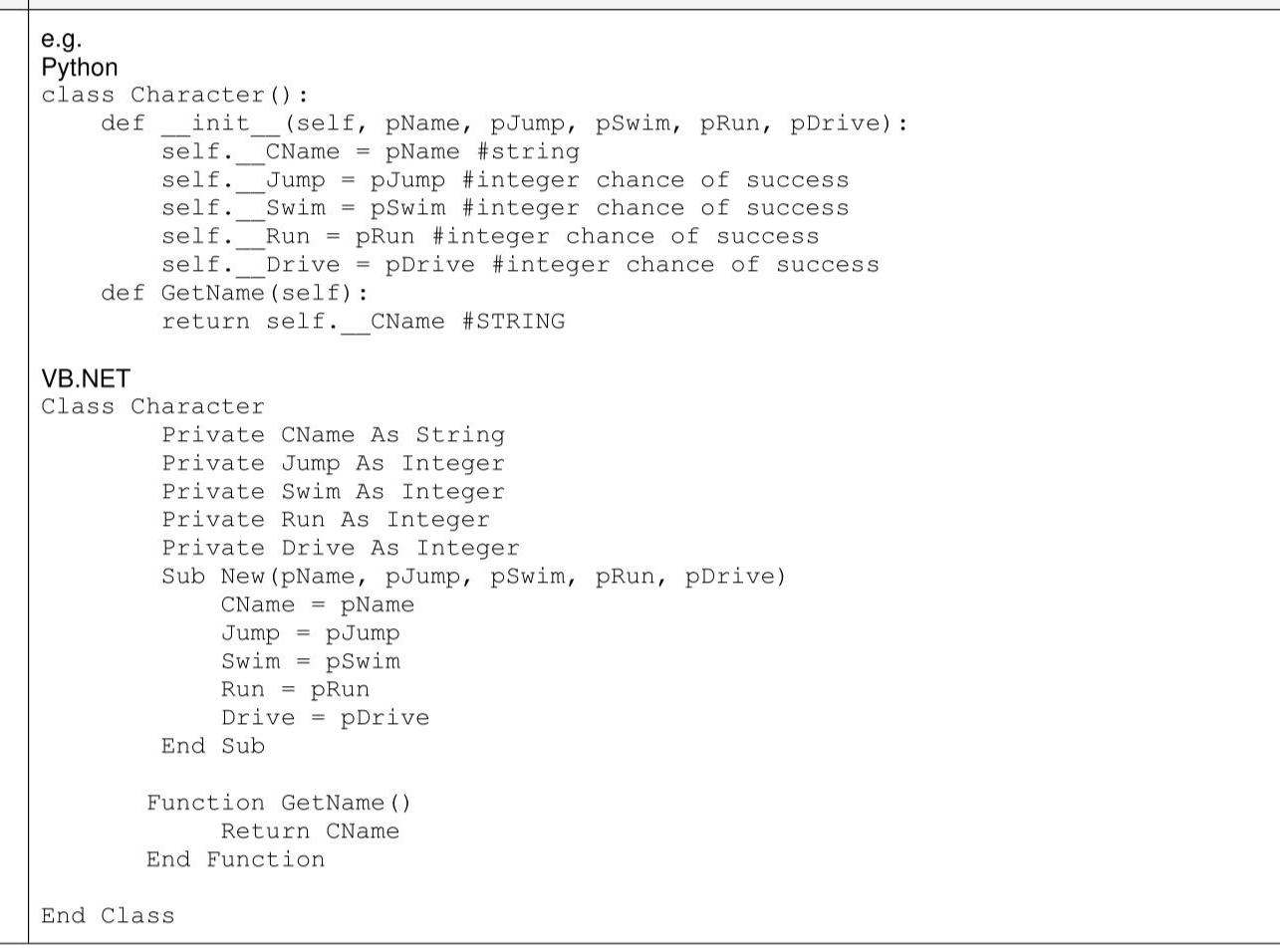Click the "def GetName(self):" line
The width and height of the screenshot is (1280, 952).
(x=234, y=293)
